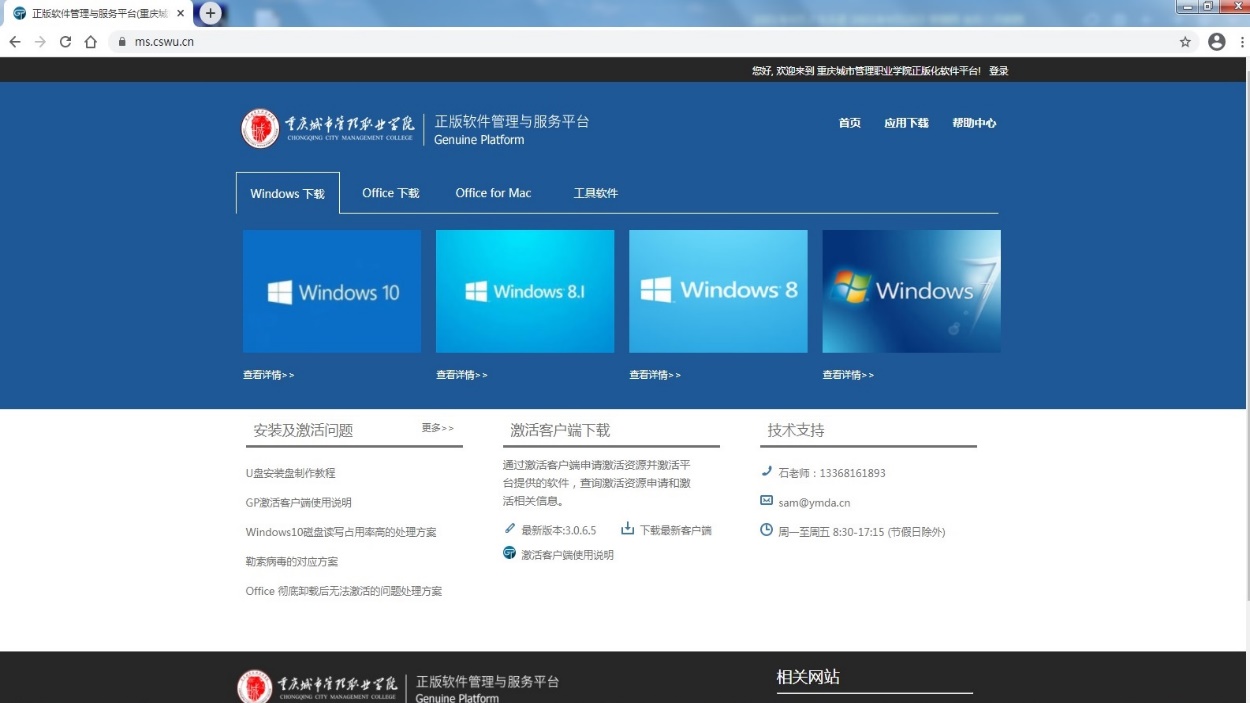Viewport: 1250px width, 703px height.
Task: Click the clock icon for office hours
Action: (x=767, y=530)
